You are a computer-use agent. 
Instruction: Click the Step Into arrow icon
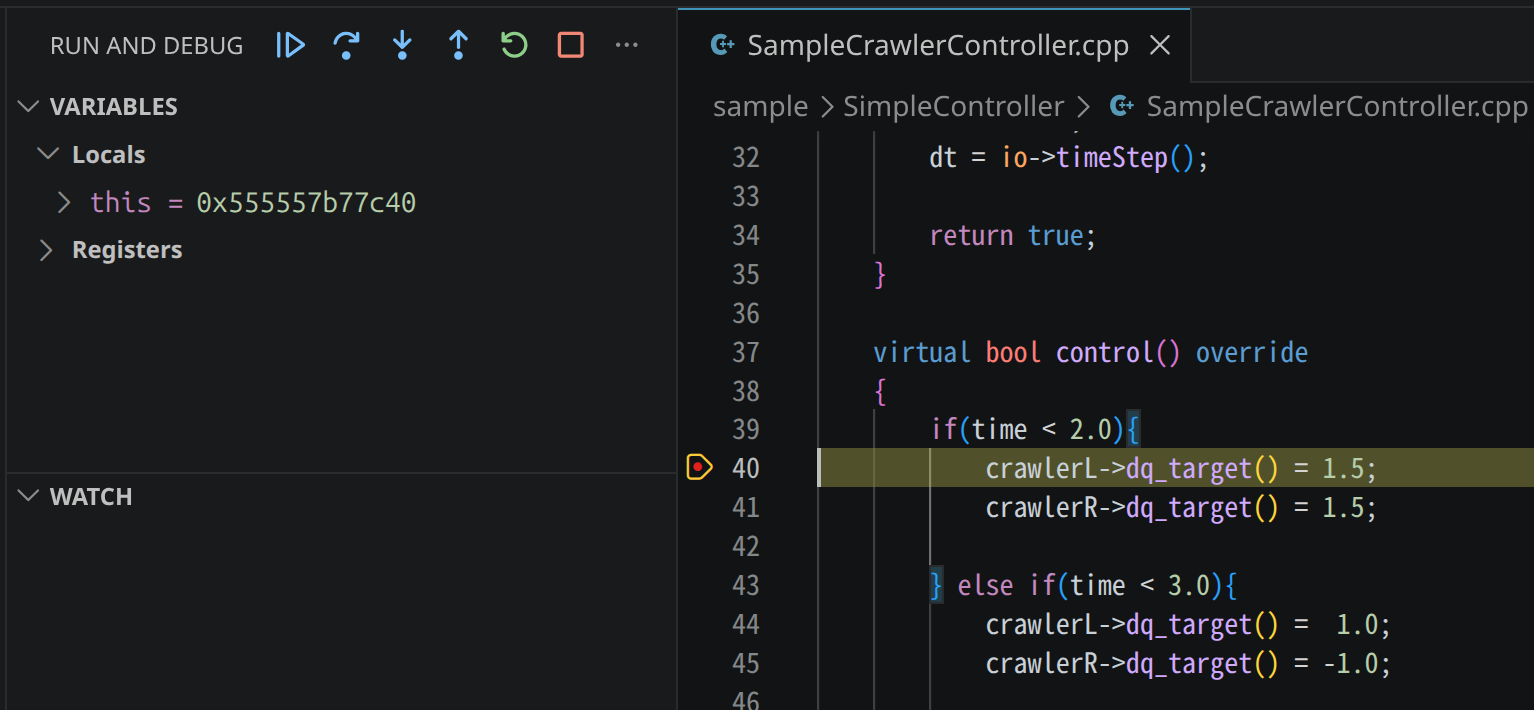(402, 45)
